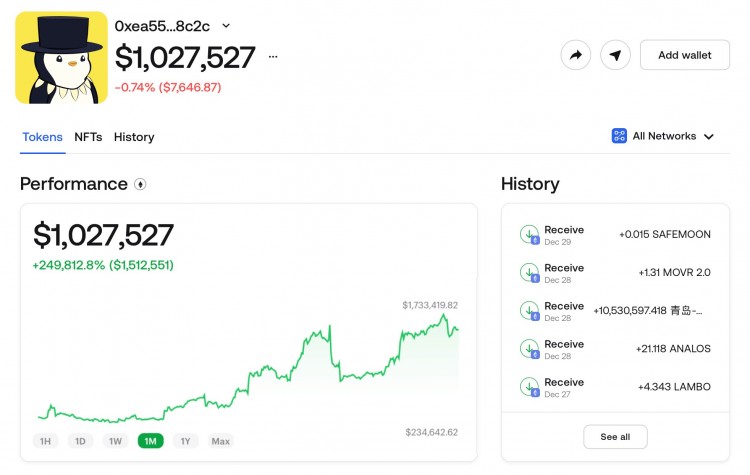This screenshot has width=750, height=475.
Task: Click the LAMBO receive arrow icon
Action: [529, 386]
